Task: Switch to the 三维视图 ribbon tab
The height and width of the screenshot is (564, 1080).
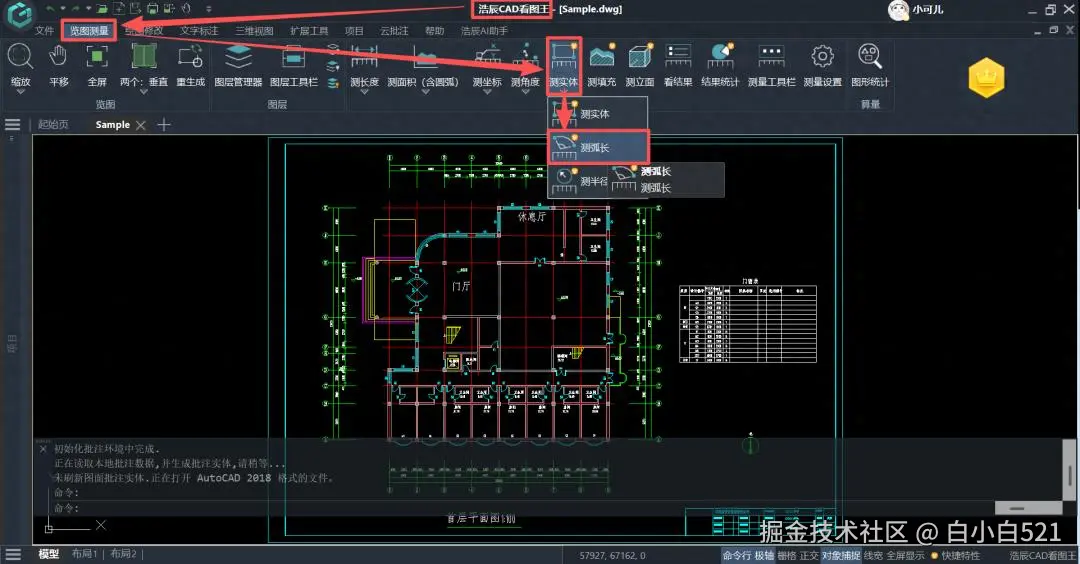Action: click(x=254, y=31)
